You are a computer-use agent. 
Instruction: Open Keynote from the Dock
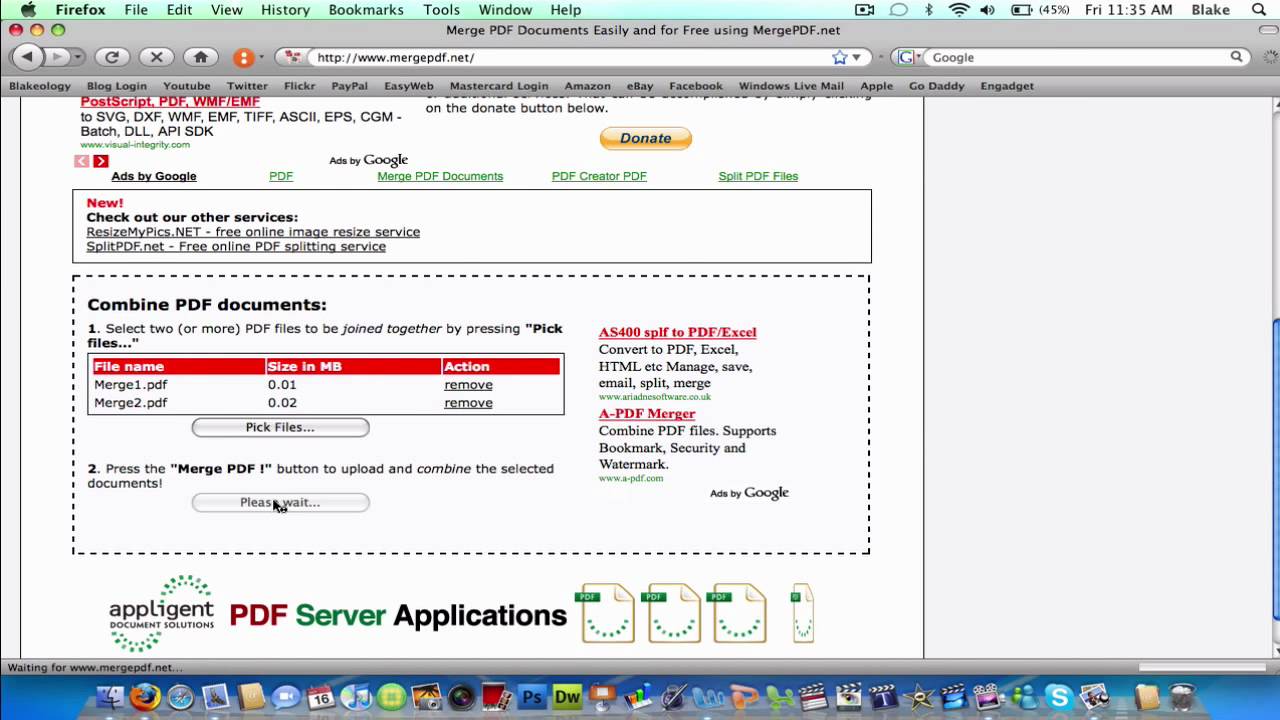pyautogui.click(x=602, y=697)
